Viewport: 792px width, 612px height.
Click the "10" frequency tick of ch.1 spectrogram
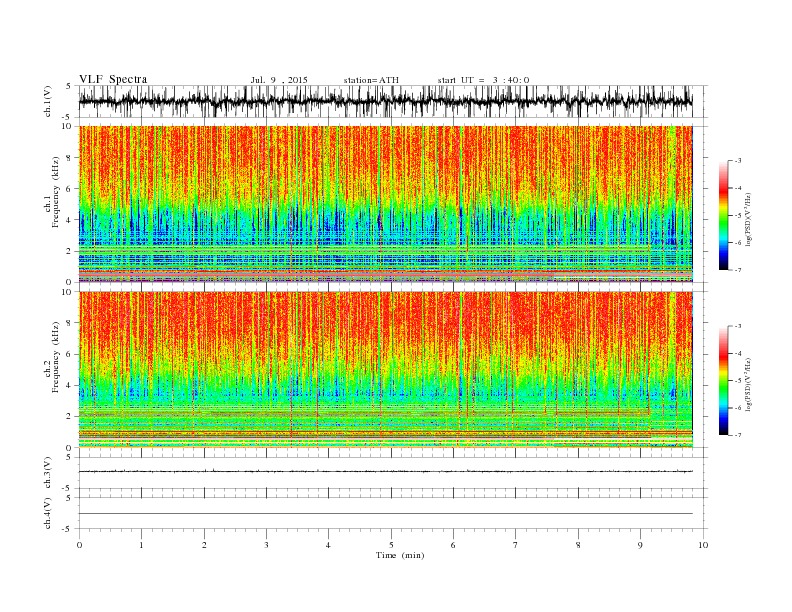[x=68, y=126]
